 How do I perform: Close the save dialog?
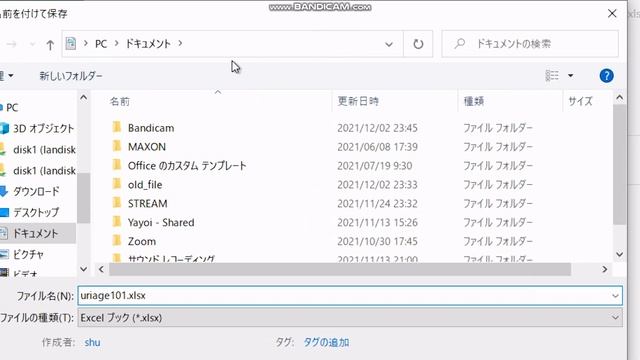pos(612,13)
